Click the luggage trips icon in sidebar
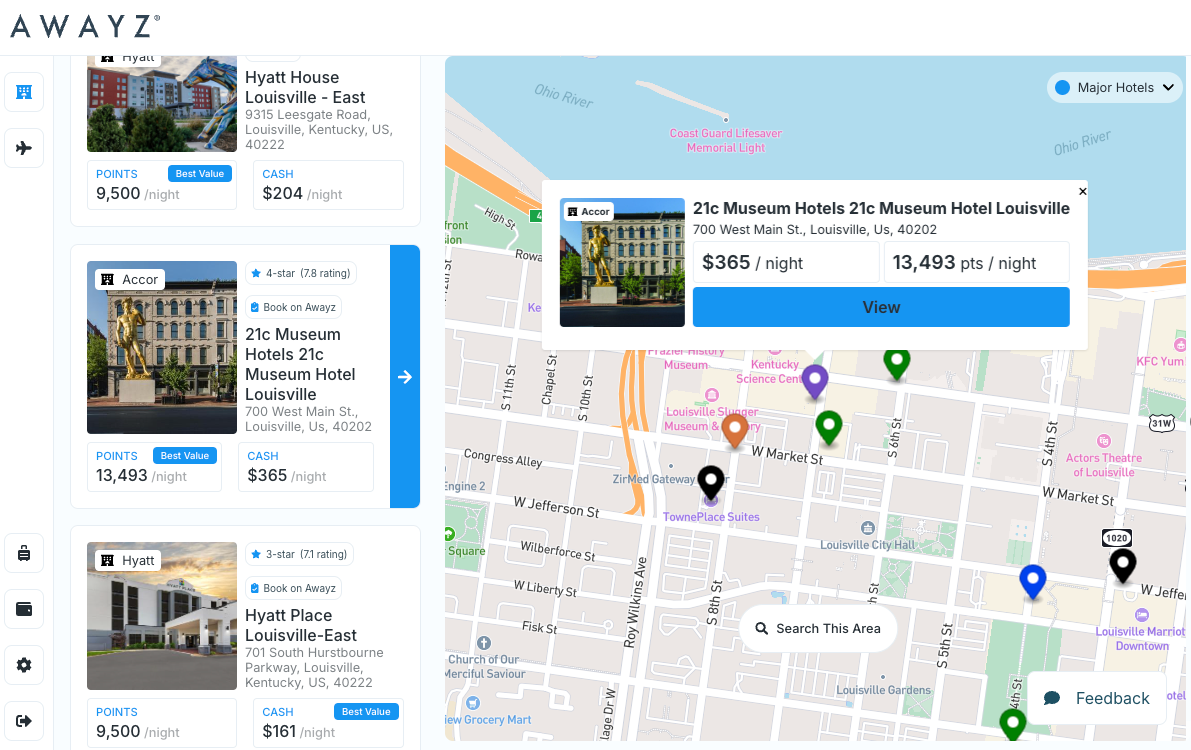The image size is (1191, 750). [x=24, y=552]
